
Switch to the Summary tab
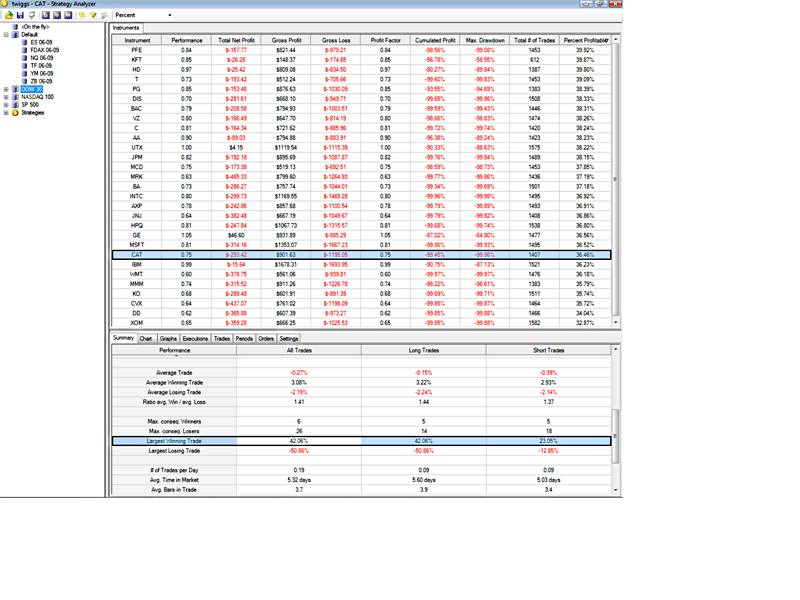point(123,338)
